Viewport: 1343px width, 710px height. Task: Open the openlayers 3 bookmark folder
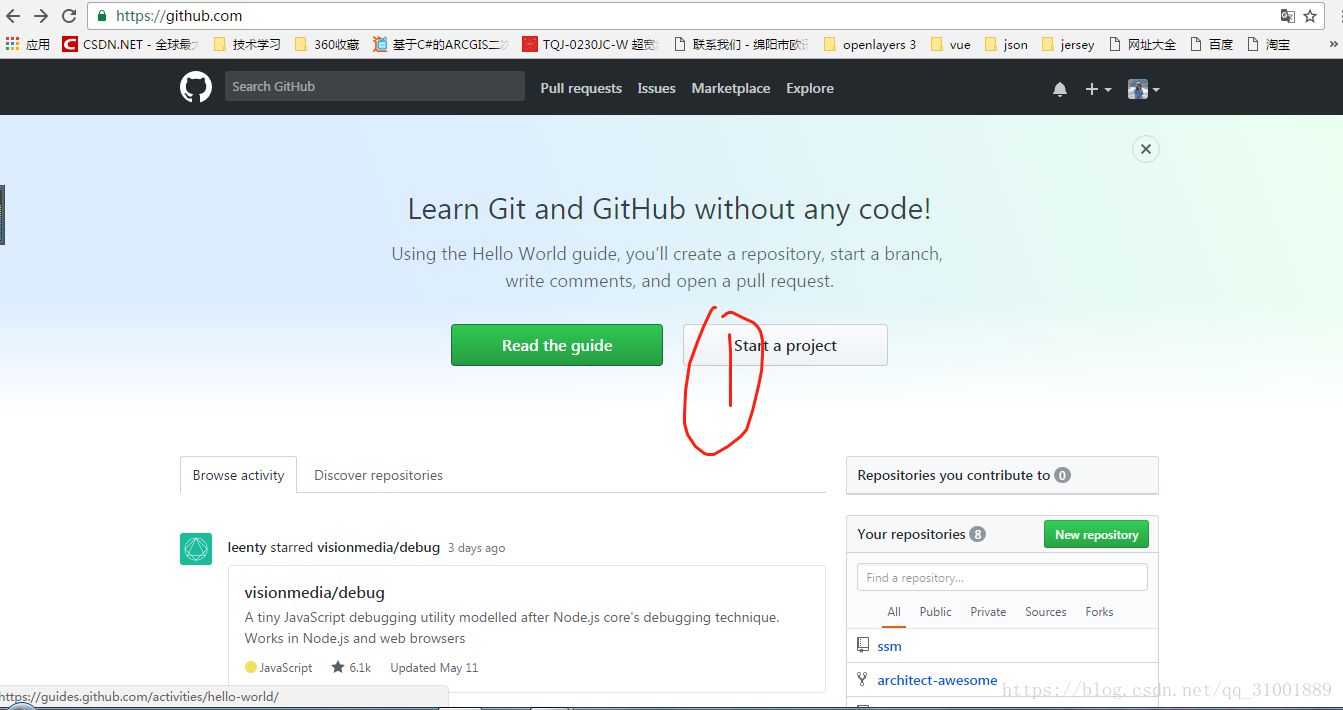tap(870, 44)
